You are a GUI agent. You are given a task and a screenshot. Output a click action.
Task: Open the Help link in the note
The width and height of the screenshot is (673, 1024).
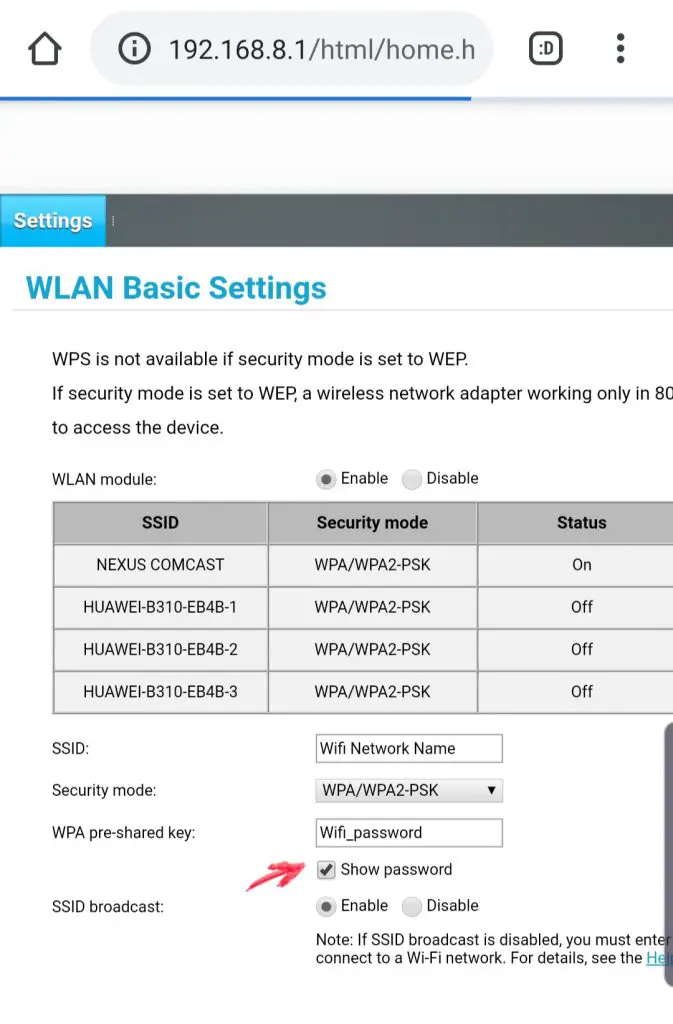[659, 958]
